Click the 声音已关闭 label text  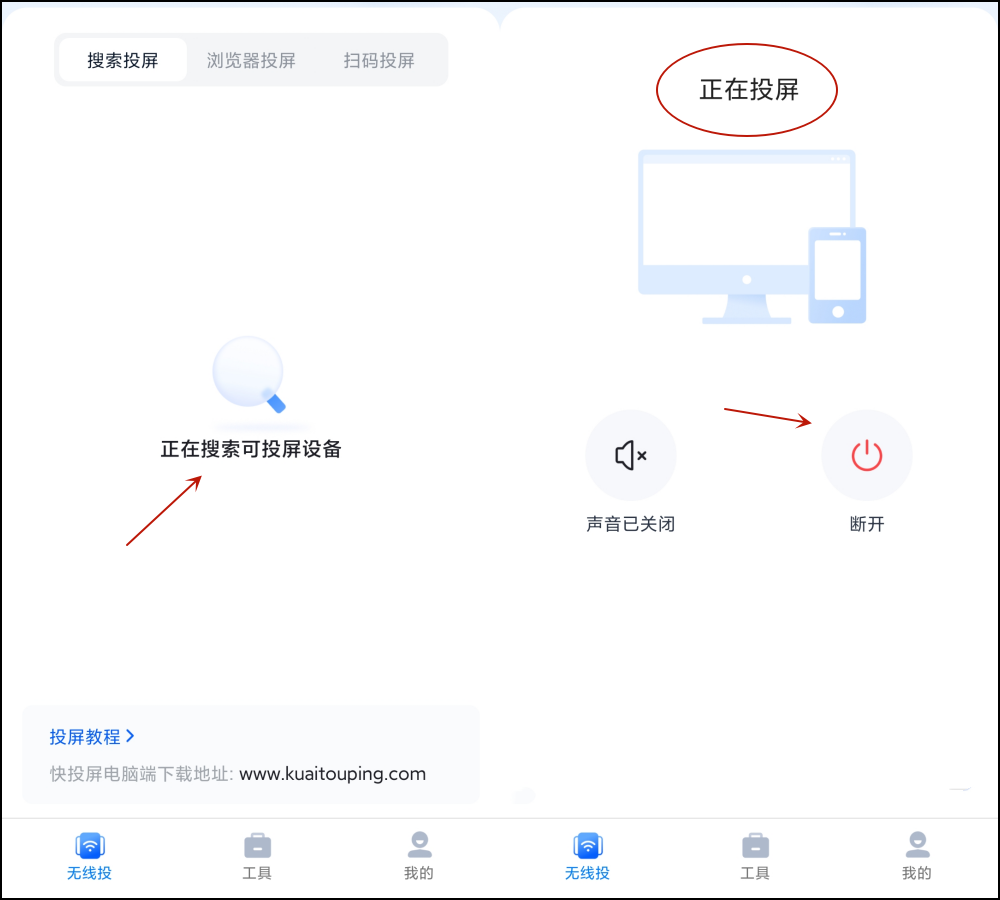(x=631, y=524)
